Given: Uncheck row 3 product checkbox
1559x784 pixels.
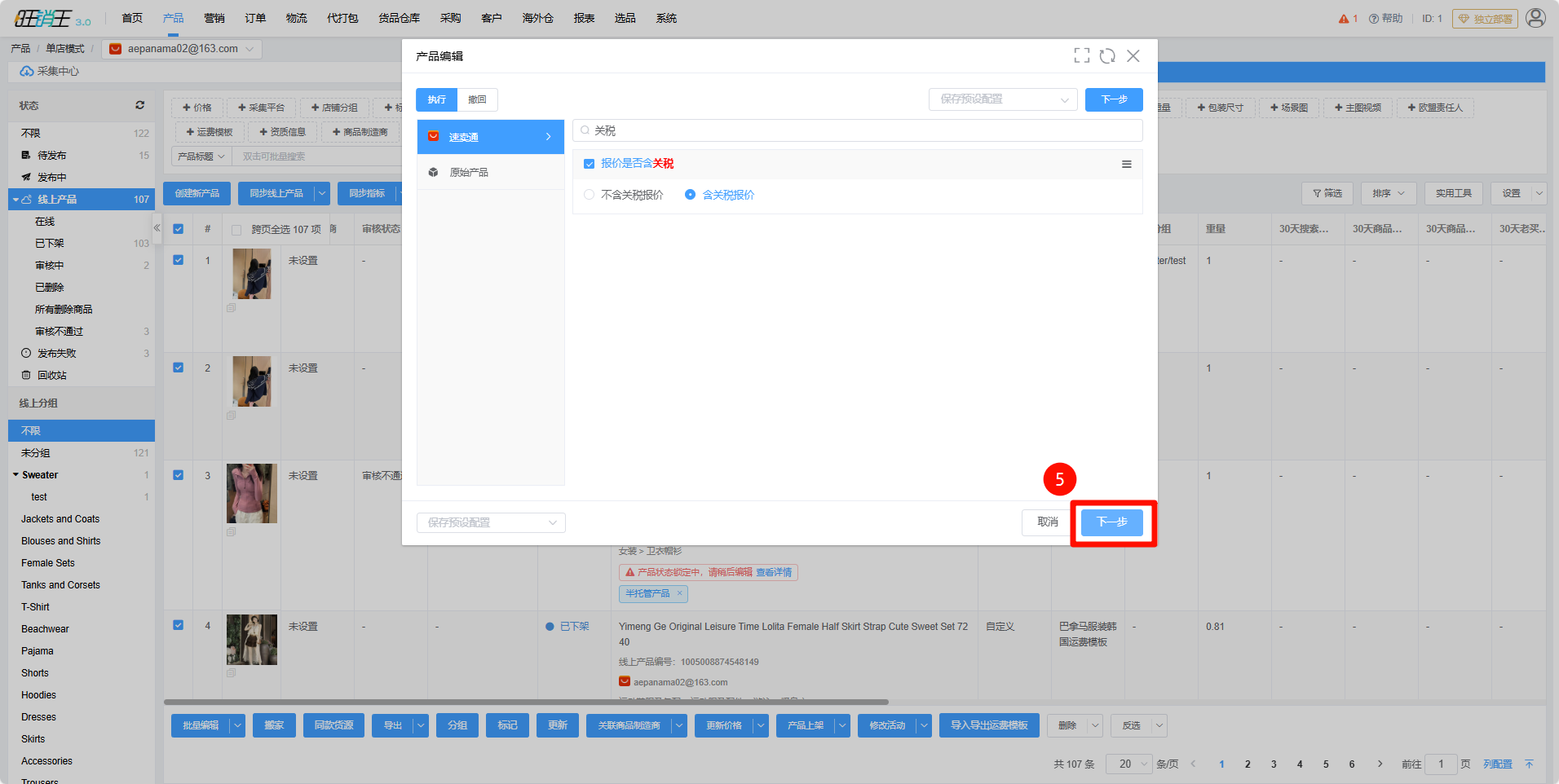Looking at the screenshot, I should pos(179,475).
